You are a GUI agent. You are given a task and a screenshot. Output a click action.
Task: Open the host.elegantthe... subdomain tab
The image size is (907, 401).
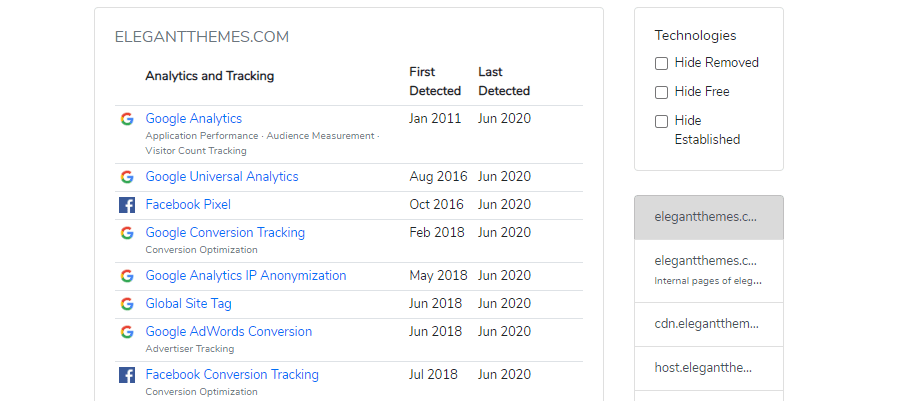(x=708, y=368)
